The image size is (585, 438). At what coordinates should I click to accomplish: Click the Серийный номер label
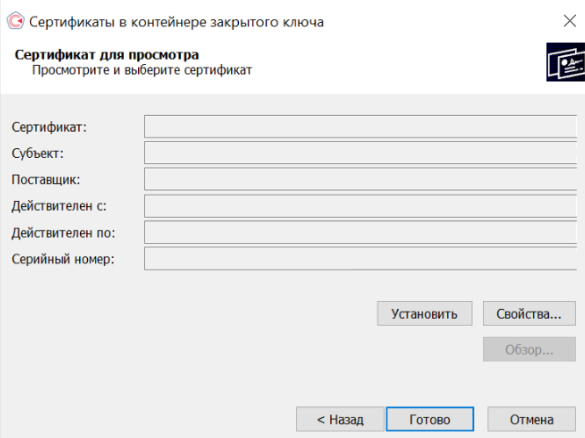[63, 259]
